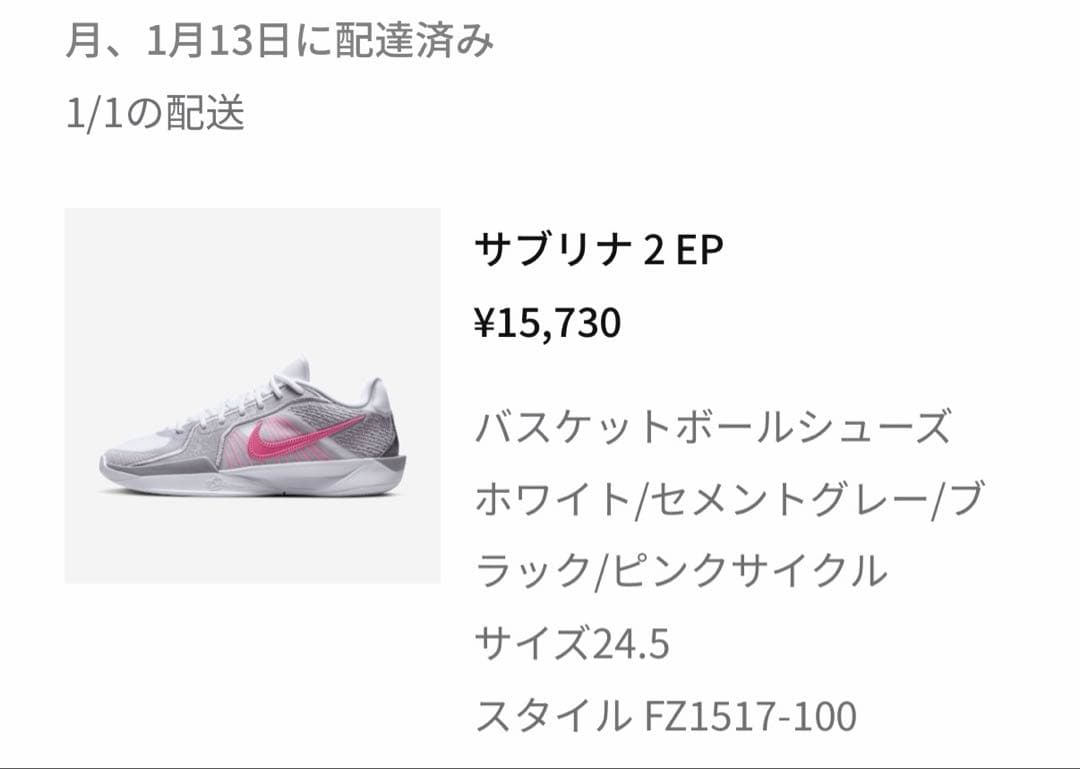Tap the 1月13日に配達済み delivery status
1080x769 pixels.
click(319, 41)
